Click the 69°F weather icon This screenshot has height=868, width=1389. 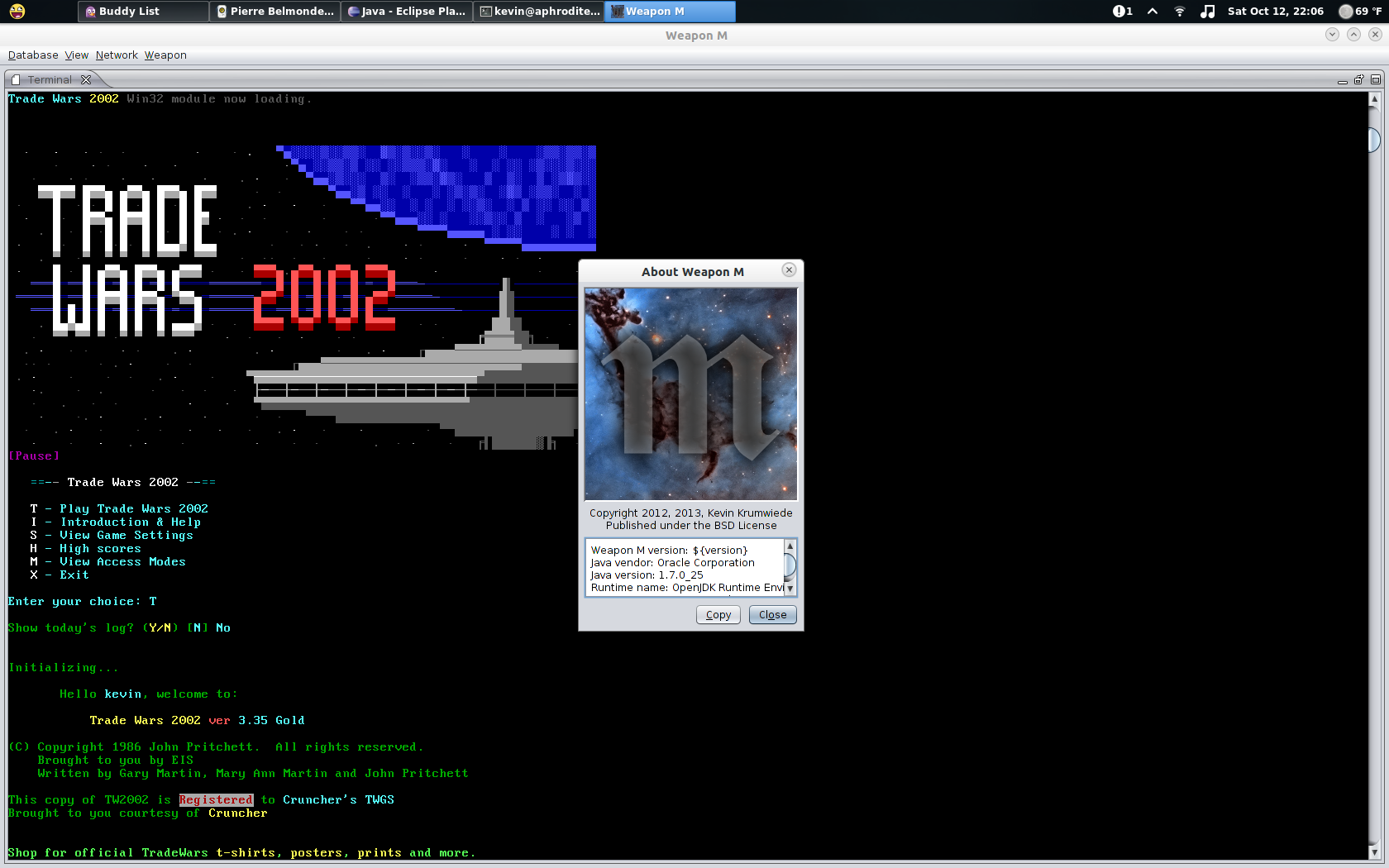tap(1346, 12)
